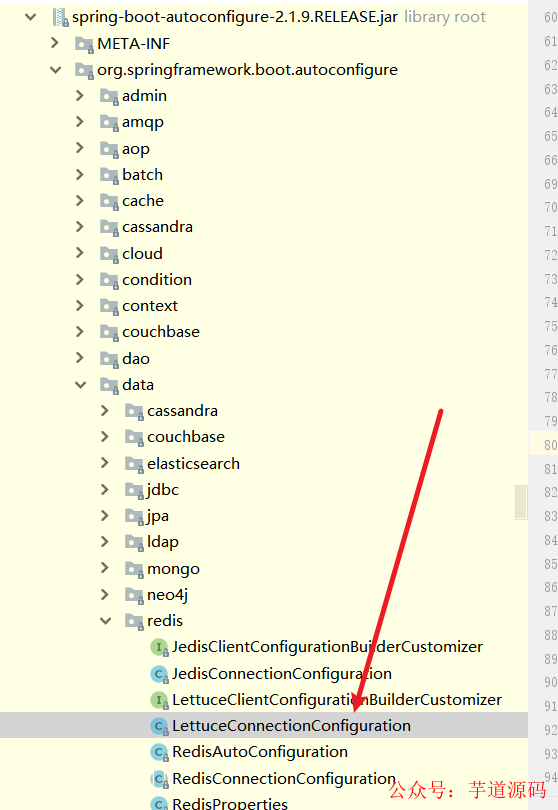Image resolution: width=558 pixels, height=810 pixels.
Task: Click RedisConnectionConfiguration abstract class icon
Action: click(x=159, y=779)
